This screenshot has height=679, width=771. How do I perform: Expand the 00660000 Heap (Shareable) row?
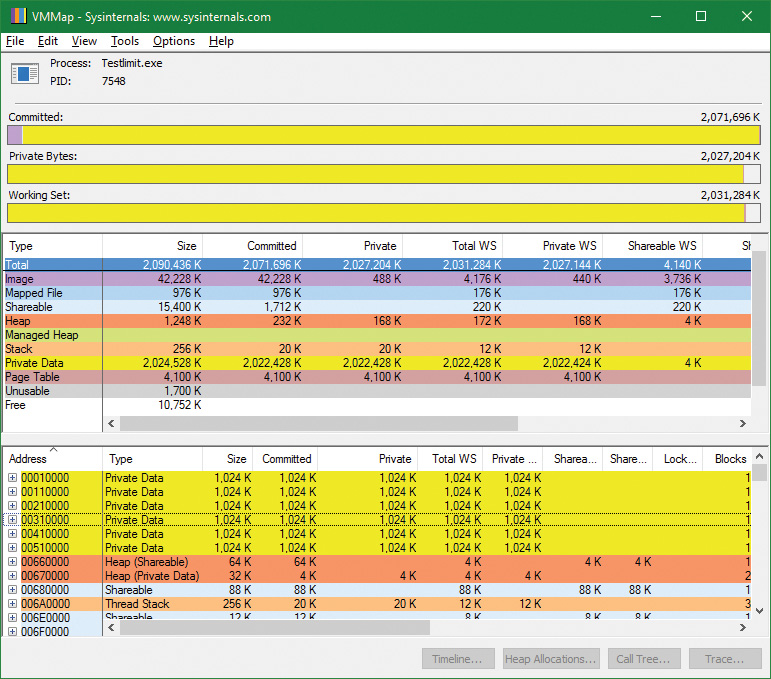pyautogui.click(x=13, y=562)
